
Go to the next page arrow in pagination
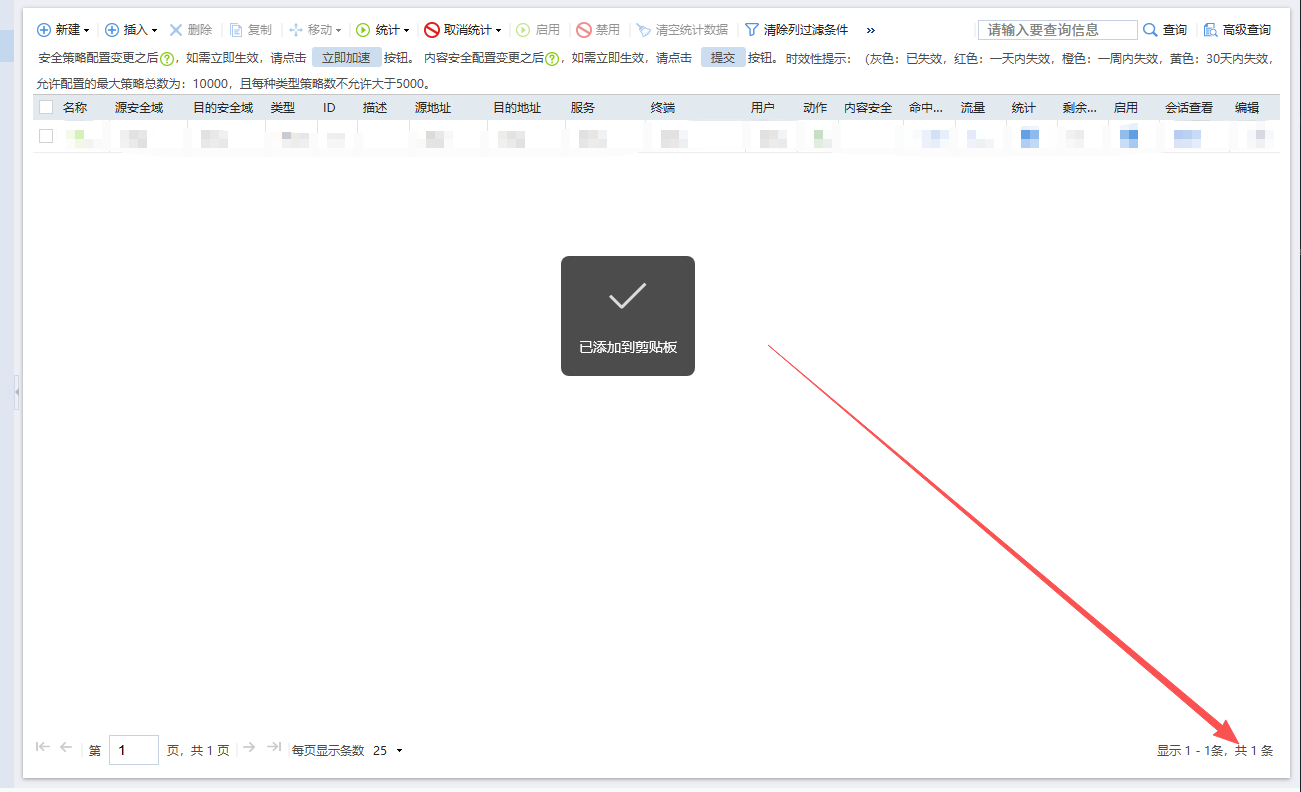(x=249, y=747)
